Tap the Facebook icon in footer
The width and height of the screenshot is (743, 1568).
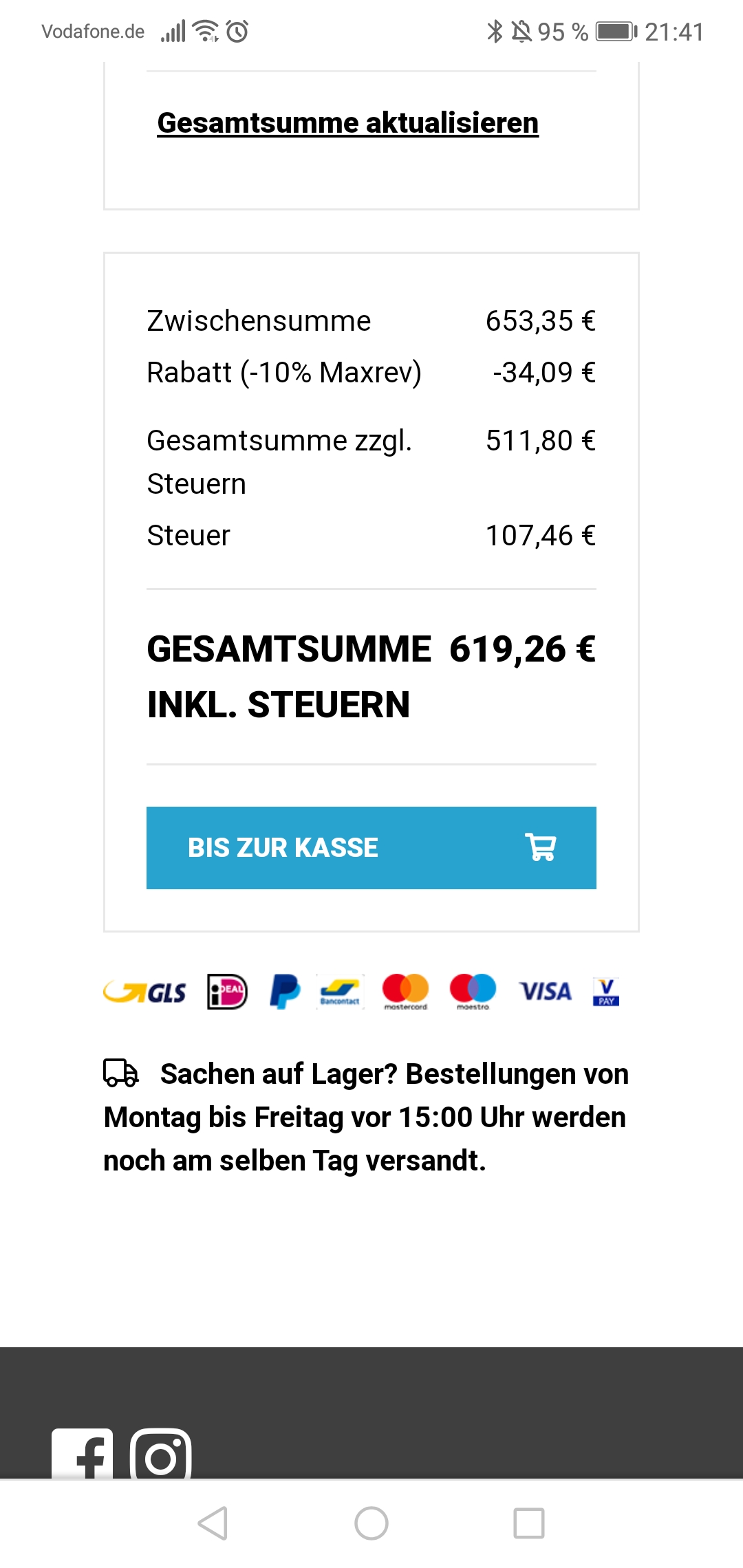83,1454
